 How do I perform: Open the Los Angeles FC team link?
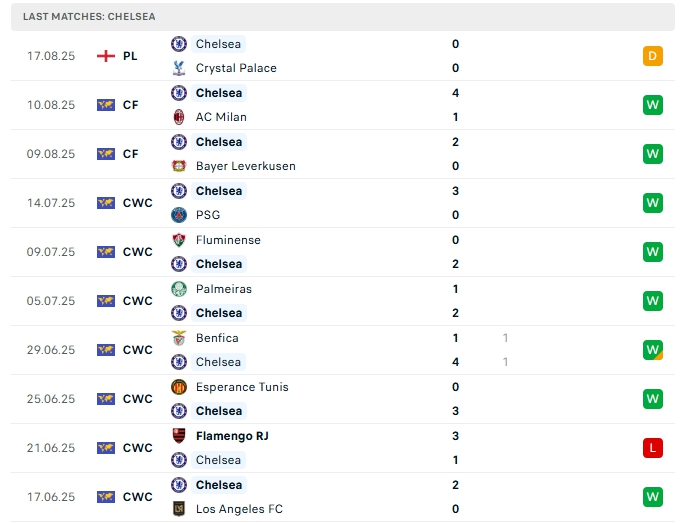click(x=239, y=509)
